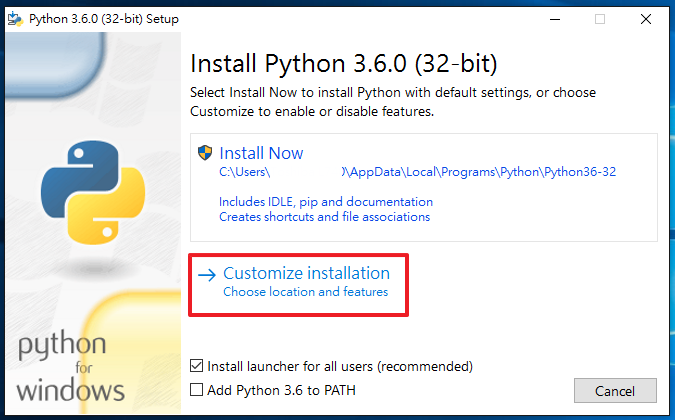Click the AppData install path under Install Now
This screenshot has height=420, width=675.
417,172
